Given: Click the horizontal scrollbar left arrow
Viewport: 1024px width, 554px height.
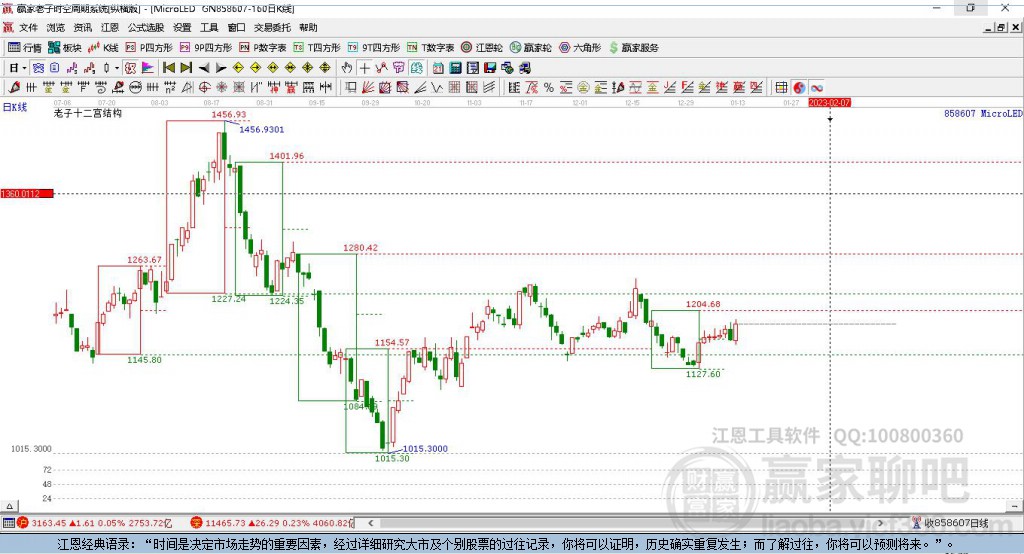Looking at the screenshot, I should (x=371, y=523).
